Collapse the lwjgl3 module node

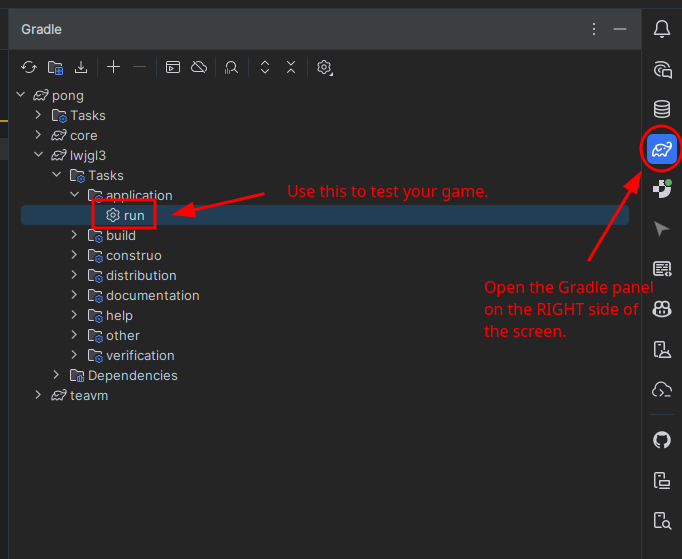[x=38, y=154]
